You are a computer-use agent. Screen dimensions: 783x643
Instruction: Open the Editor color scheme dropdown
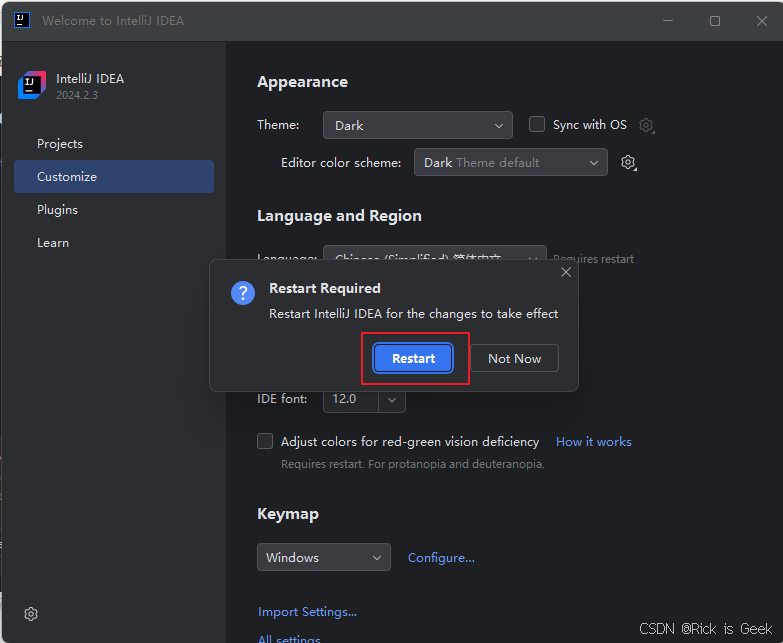(x=510, y=162)
